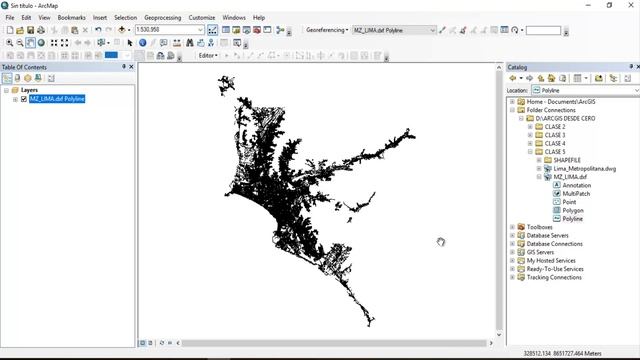Click List By Visibility icon

click(28, 78)
